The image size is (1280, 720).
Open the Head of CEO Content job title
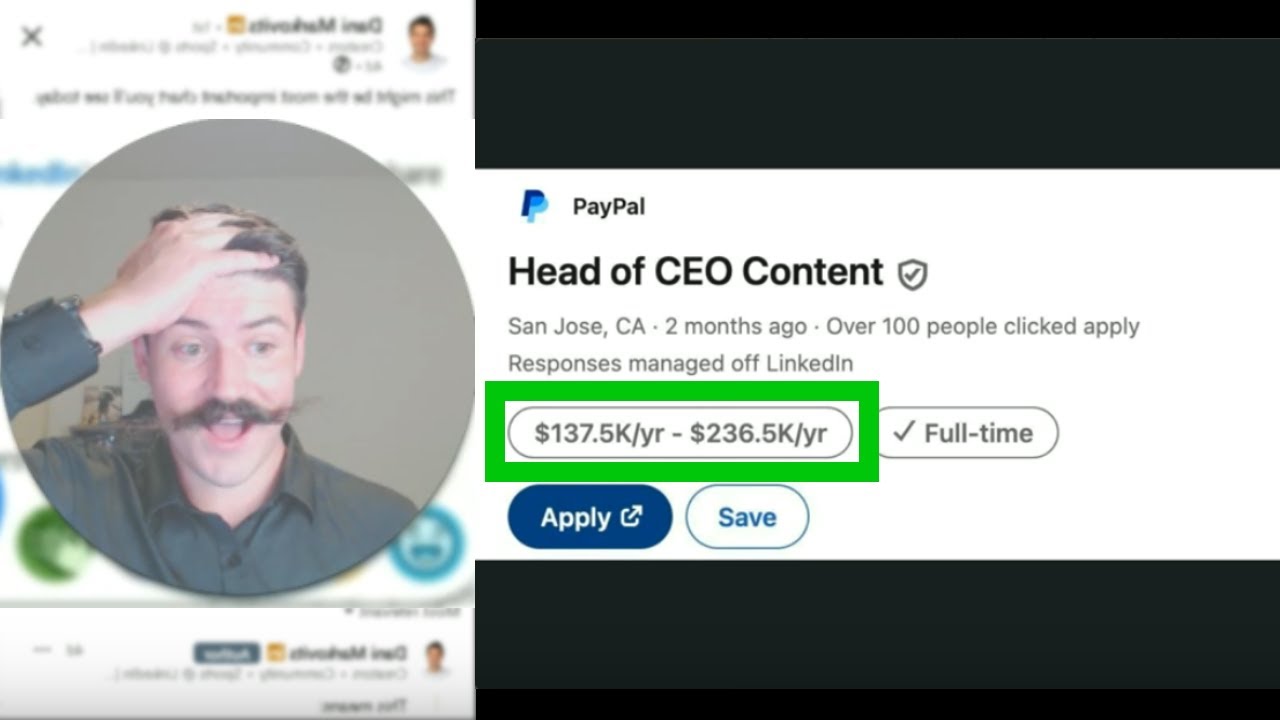coord(696,272)
